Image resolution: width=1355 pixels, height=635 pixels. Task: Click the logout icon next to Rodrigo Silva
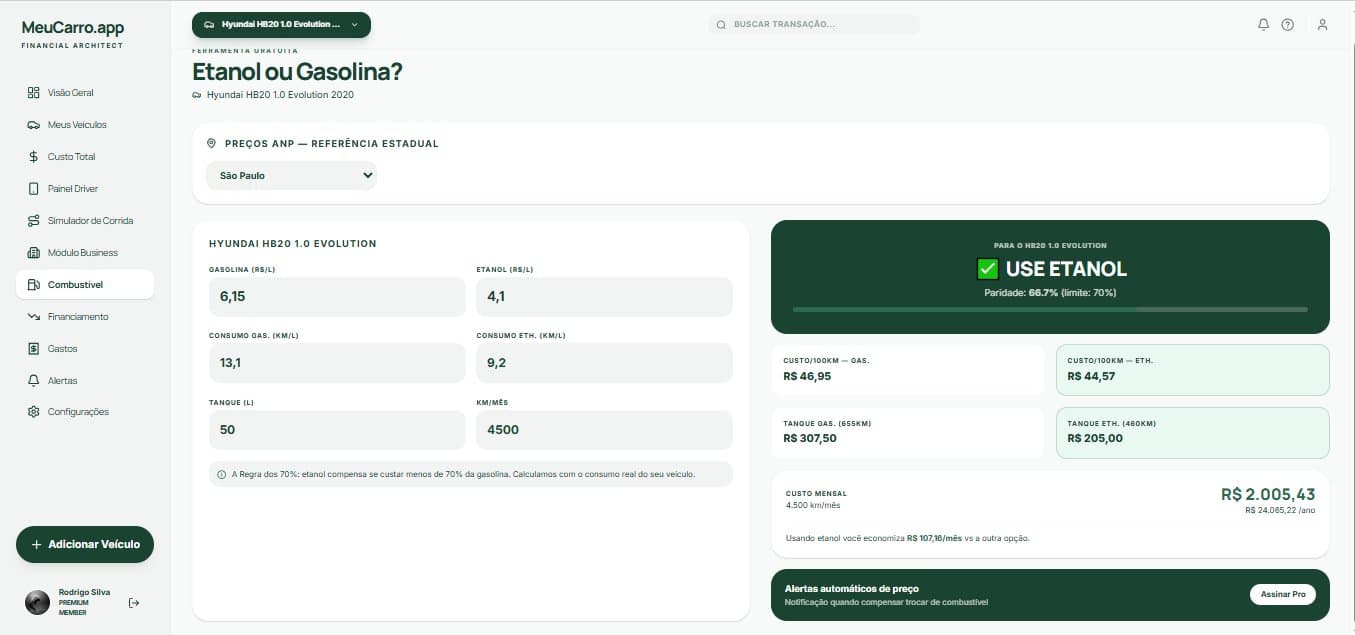134,602
